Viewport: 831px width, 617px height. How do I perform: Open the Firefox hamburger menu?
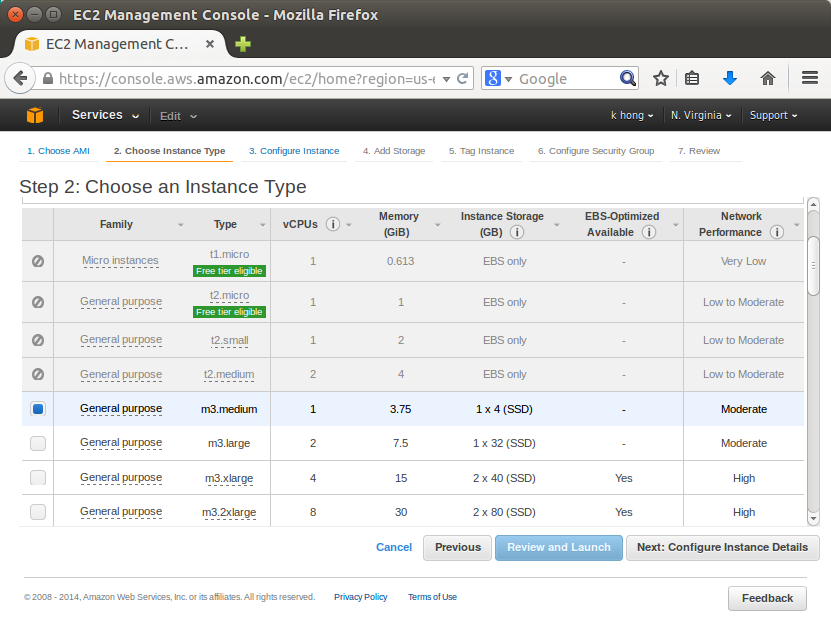(810, 78)
